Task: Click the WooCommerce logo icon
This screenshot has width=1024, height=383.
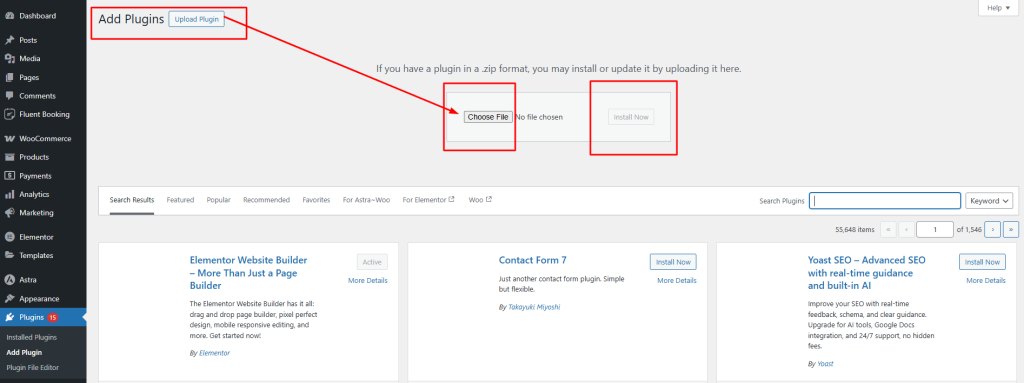Action: [x=10, y=139]
